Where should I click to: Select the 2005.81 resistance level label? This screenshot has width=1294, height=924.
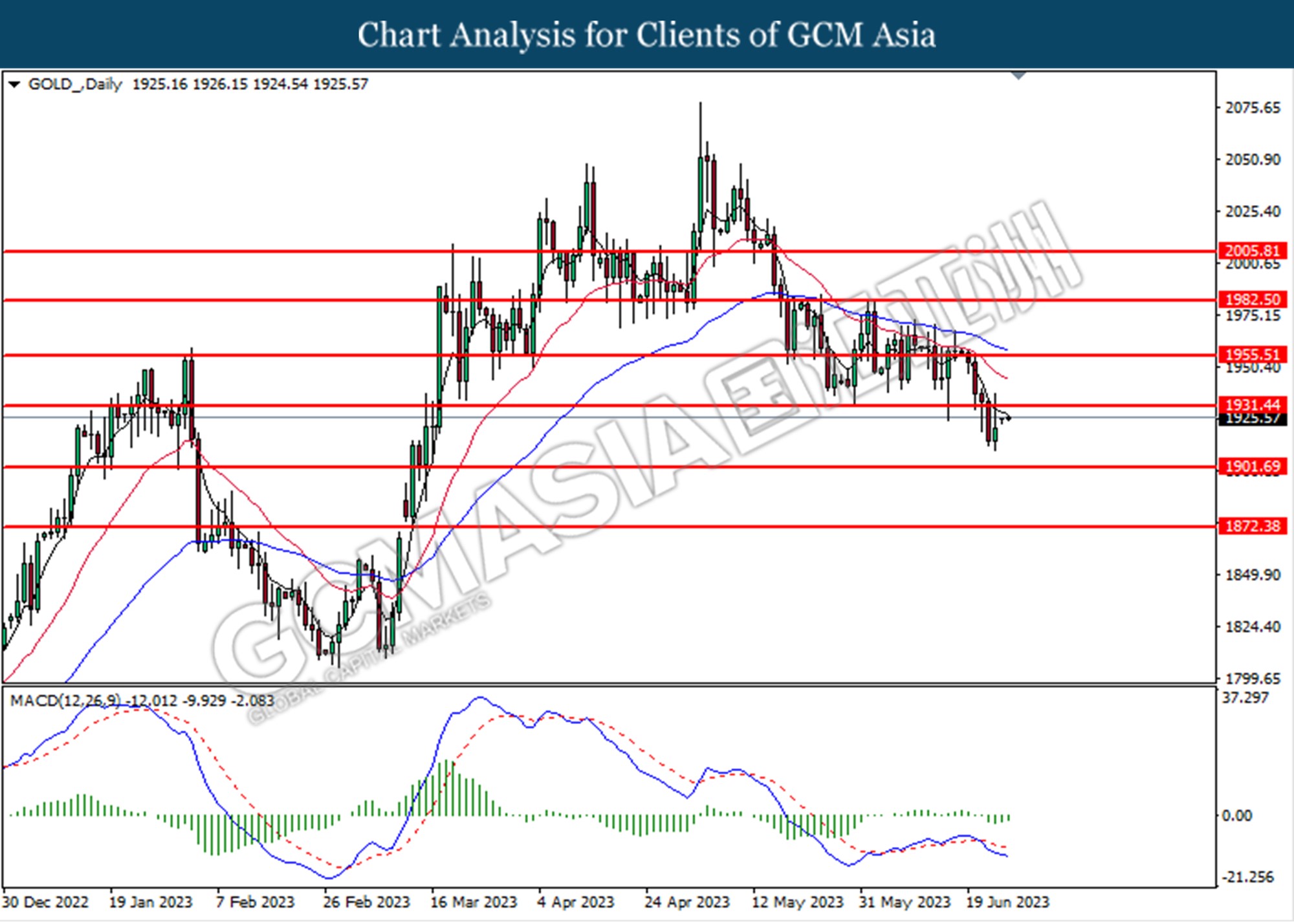tap(1253, 251)
